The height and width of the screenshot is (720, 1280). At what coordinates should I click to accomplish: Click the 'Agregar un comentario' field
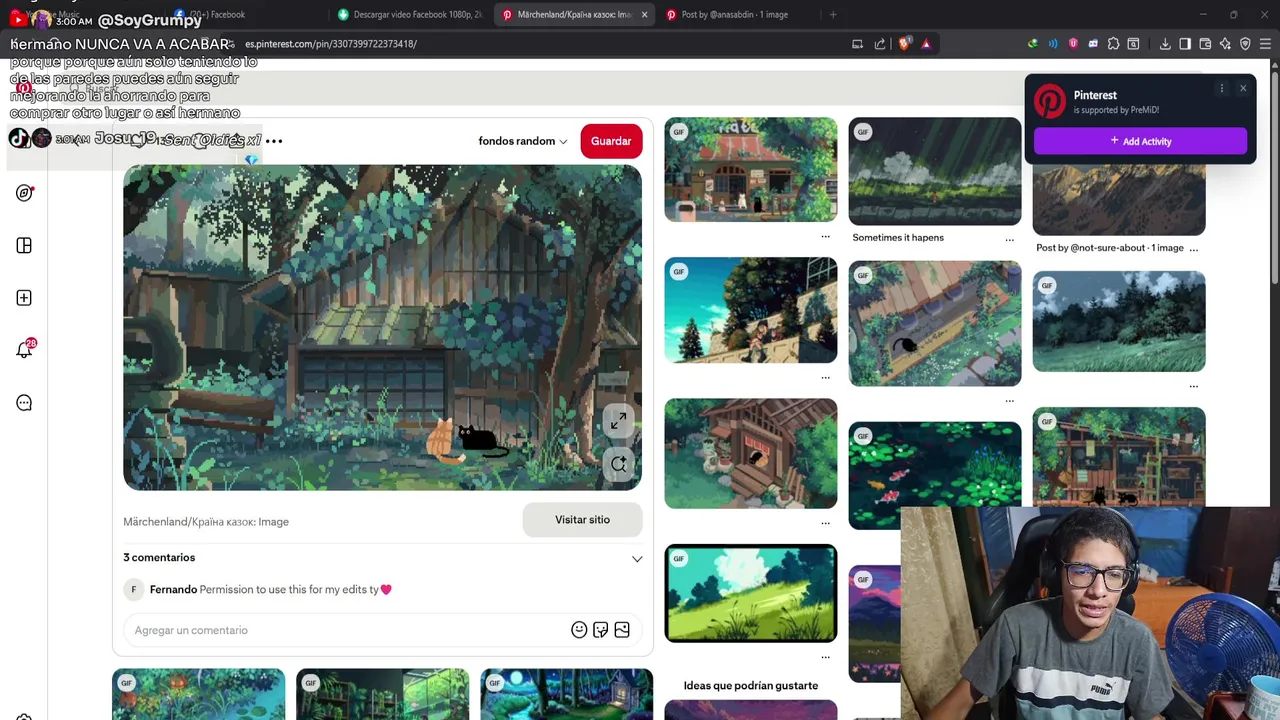click(x=345, y=630)
